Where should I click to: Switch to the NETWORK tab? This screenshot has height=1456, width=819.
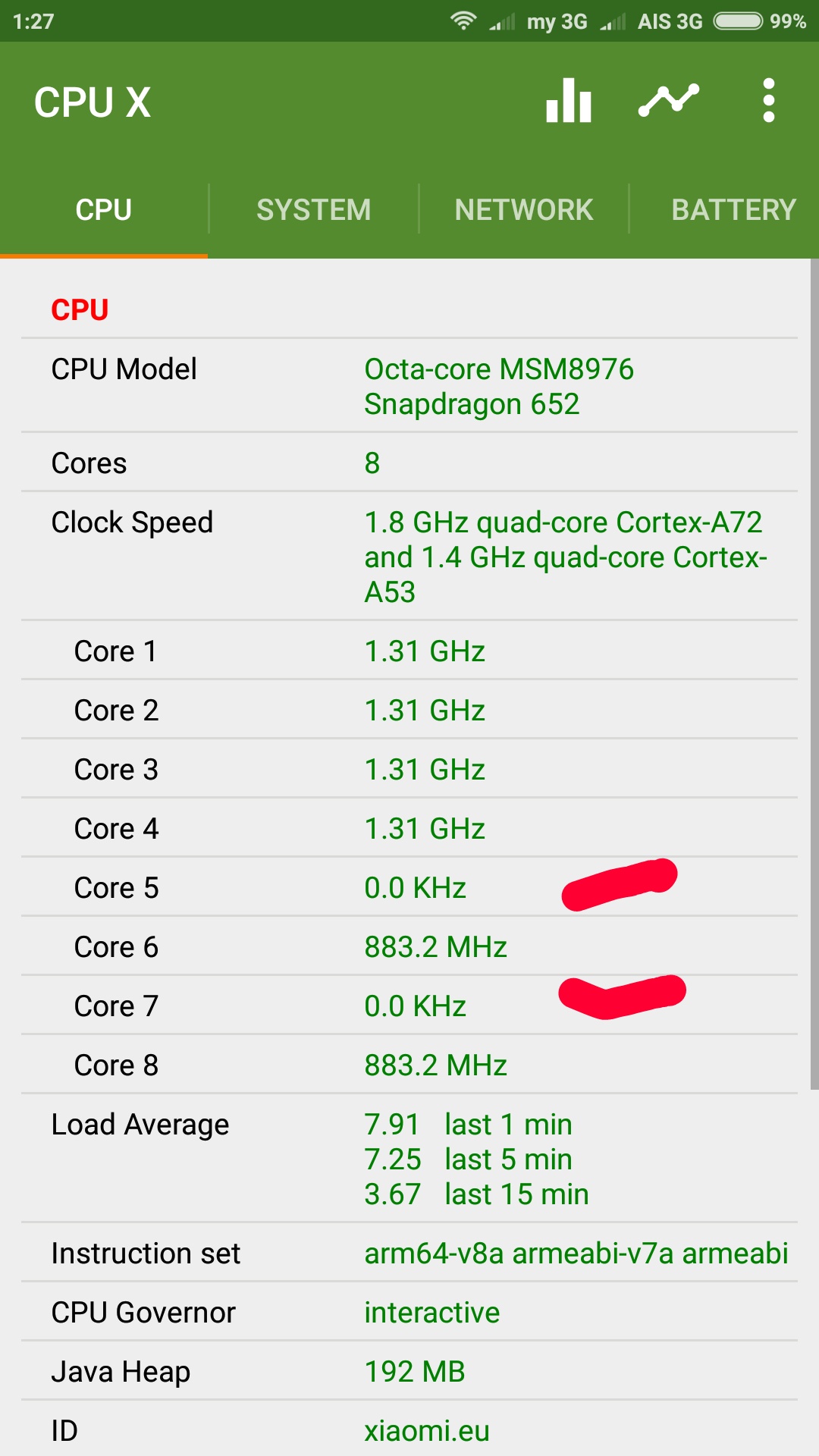pos(524,209)
